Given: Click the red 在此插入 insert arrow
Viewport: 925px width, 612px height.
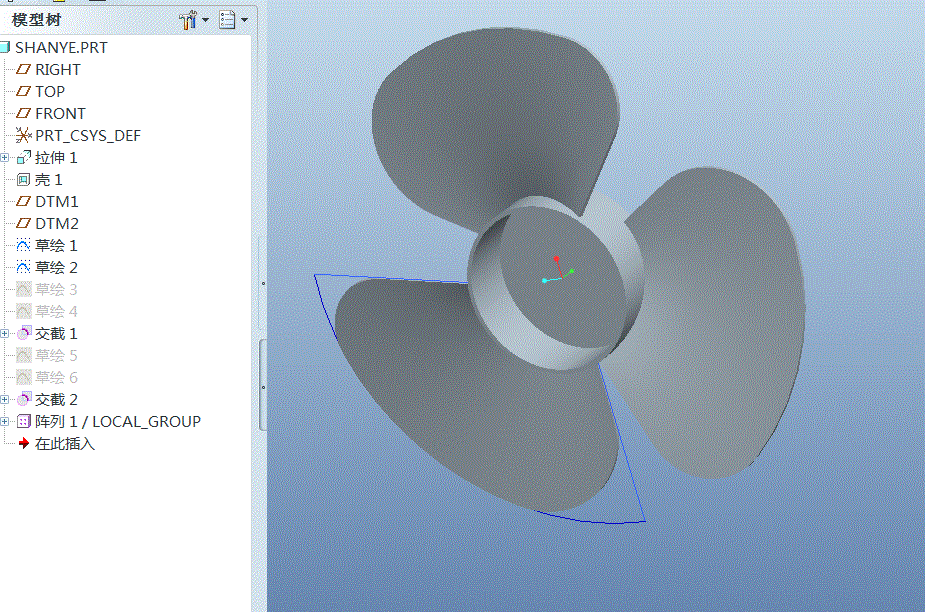Looking at the screenshot, I should pos(24,443).
